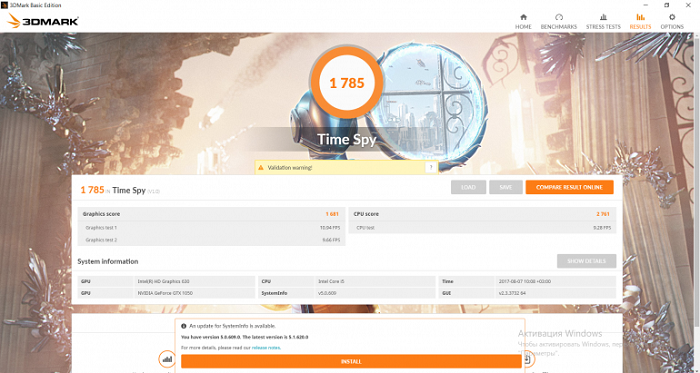
Task: Select the Results chart icon
Action: (640, 17)
